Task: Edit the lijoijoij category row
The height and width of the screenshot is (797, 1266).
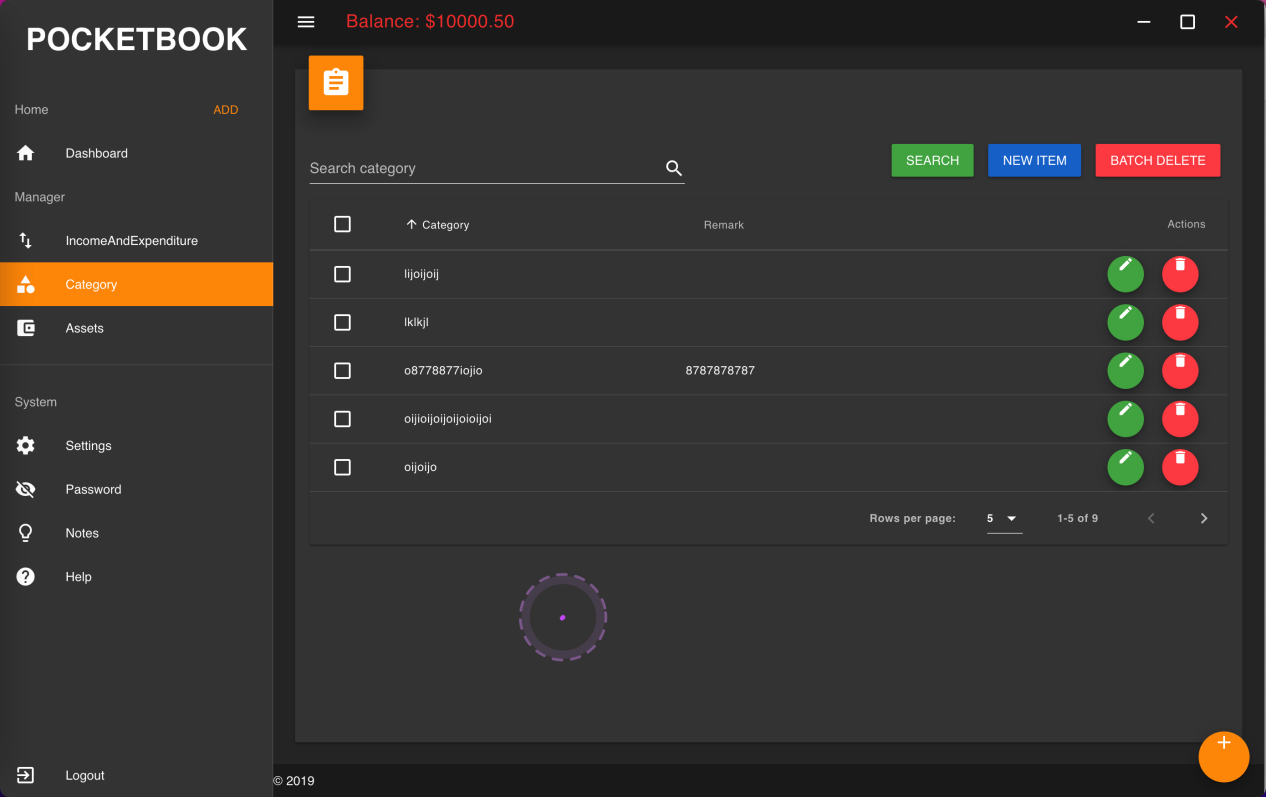Action: pos(1125,274)
